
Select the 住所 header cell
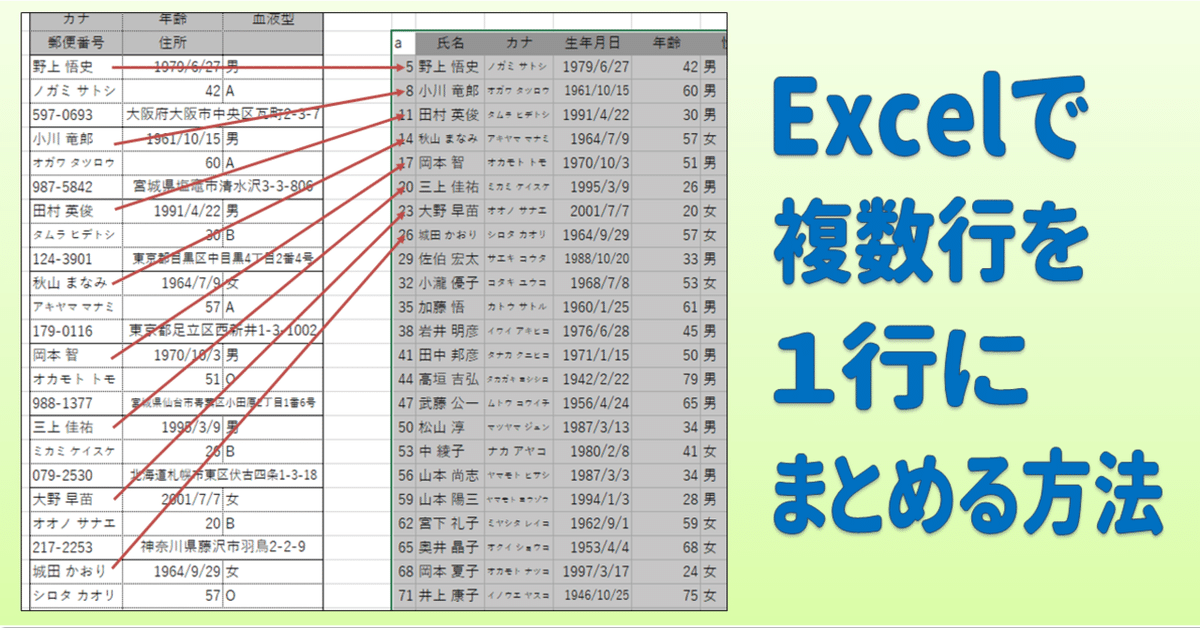tap(172, 43)
